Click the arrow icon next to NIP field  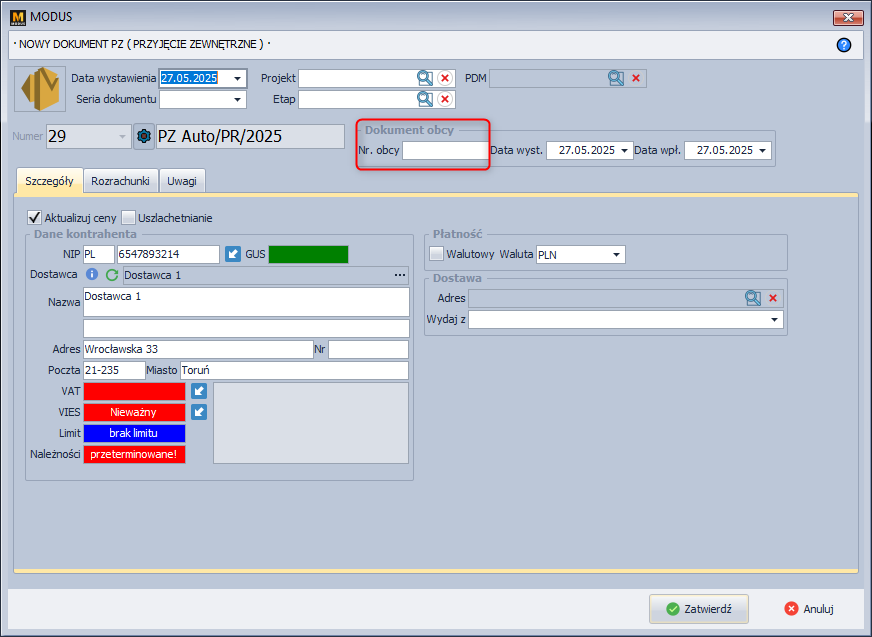pyautogui.click(x=233, y=254)
